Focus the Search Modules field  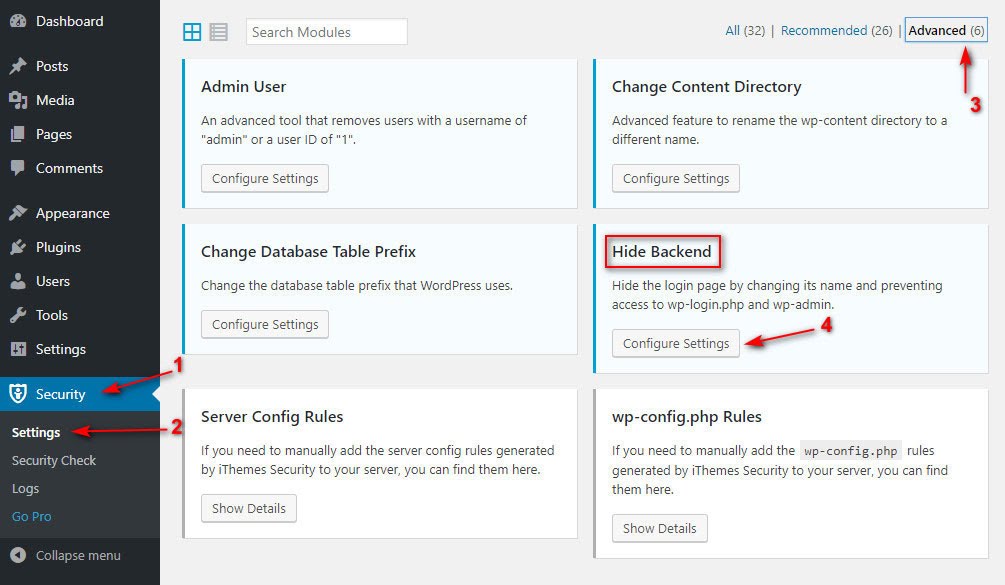pyautogui.click(x=327, y=32)
